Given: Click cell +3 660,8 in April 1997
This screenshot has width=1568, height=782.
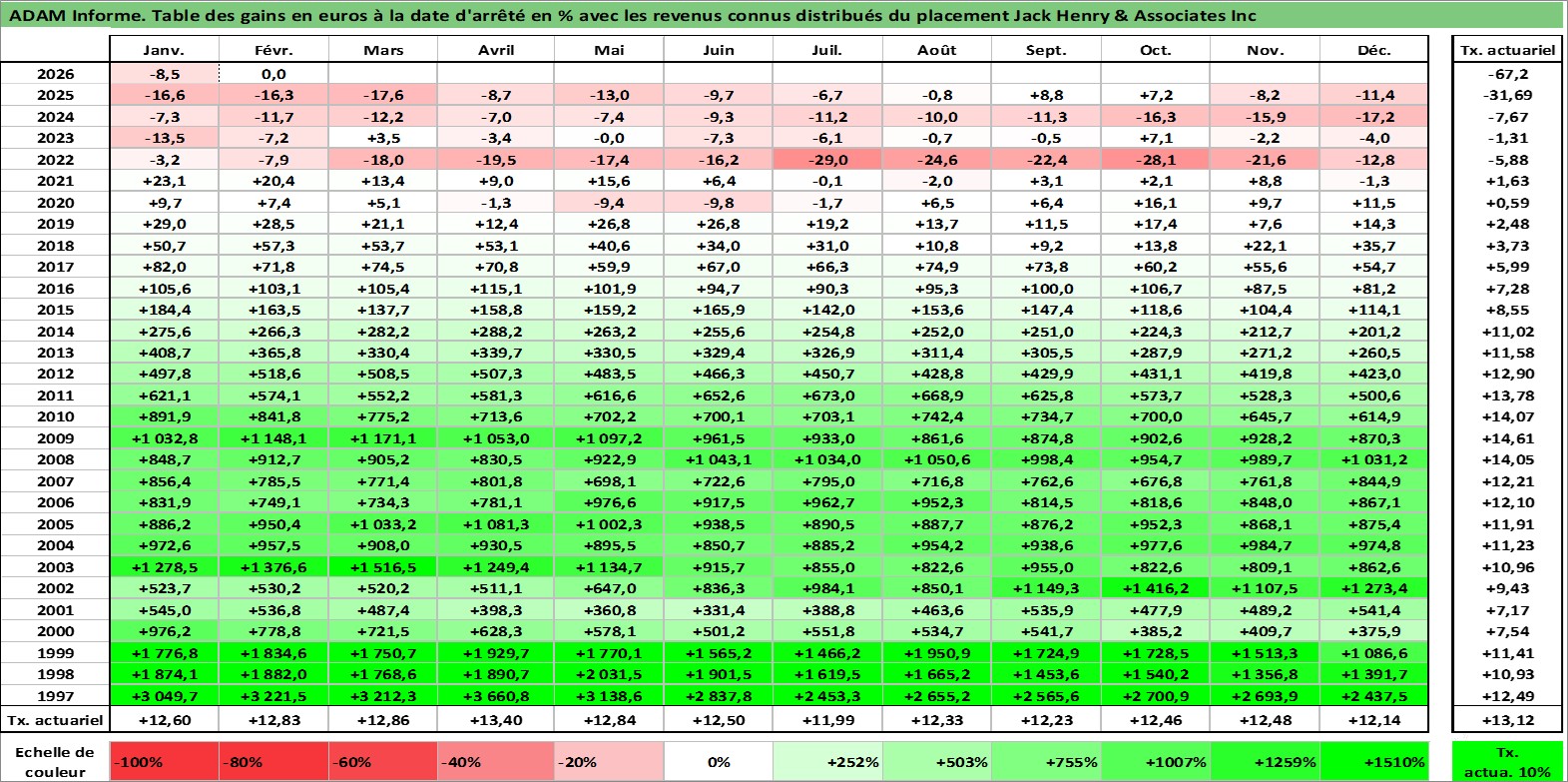Looking at the screenshot, I should [496, 696].
